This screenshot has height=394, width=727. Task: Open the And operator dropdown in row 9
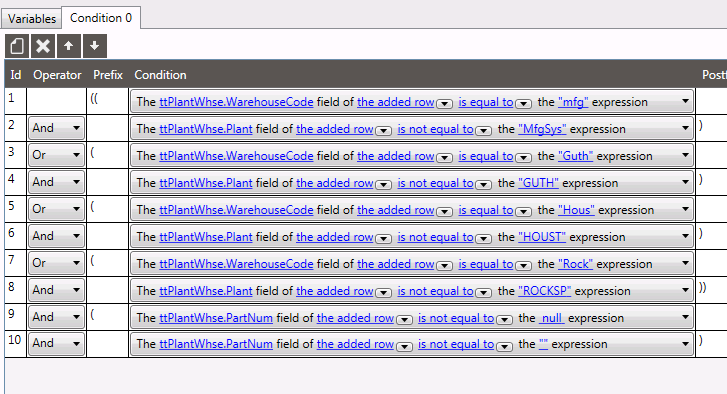click(56, 317)
